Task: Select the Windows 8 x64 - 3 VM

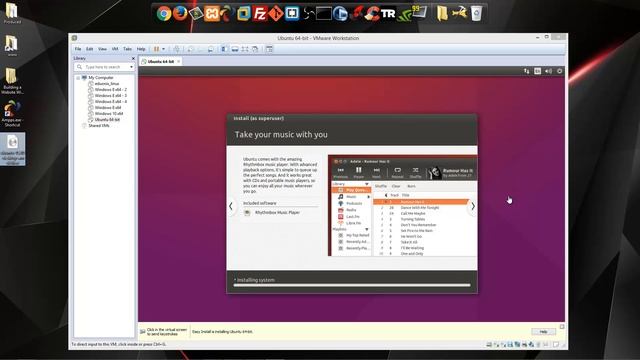Action: coord(110,96)
